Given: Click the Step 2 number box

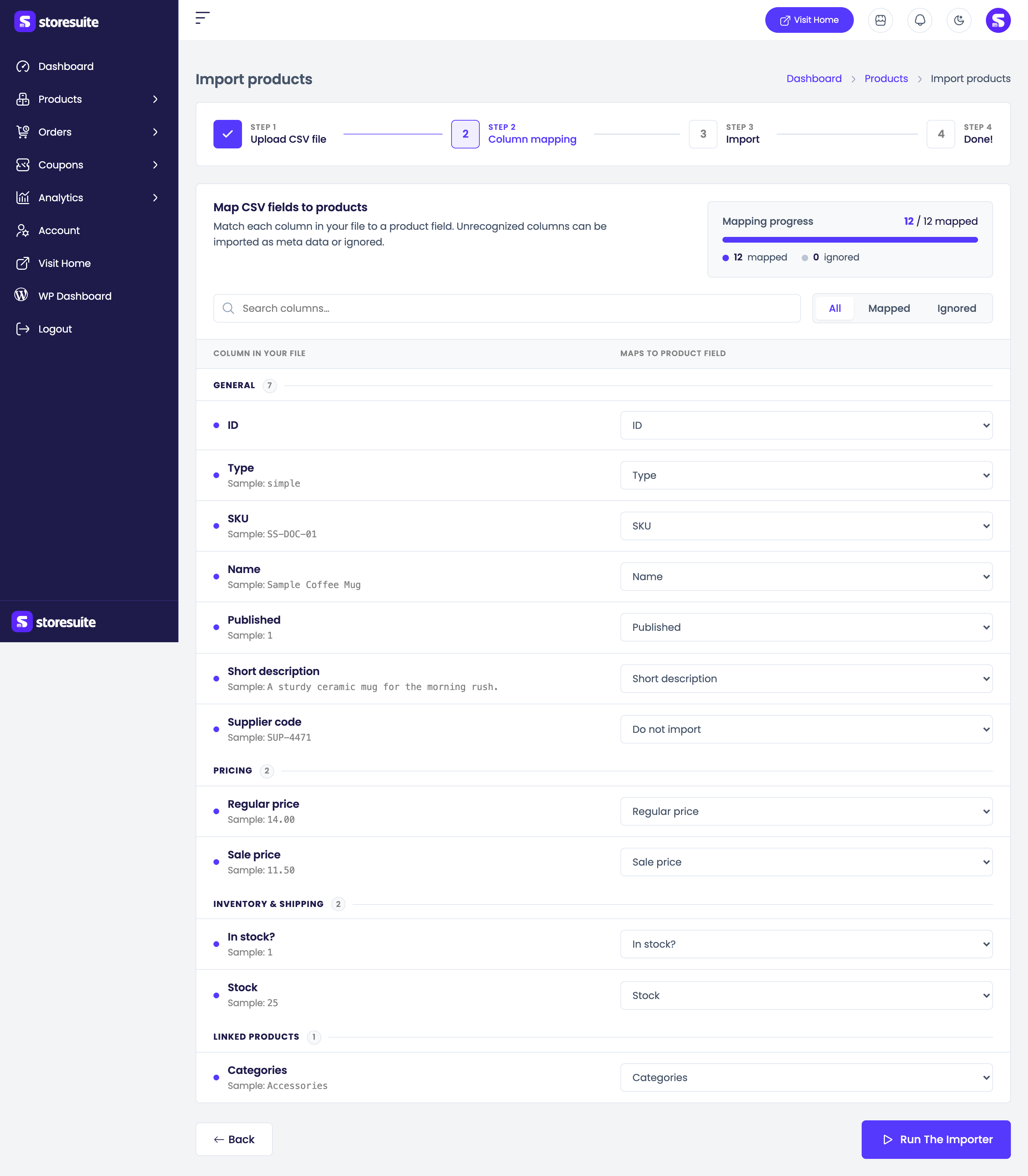Looking at the screenshot, I should pyautogui.click(x=465, y=134).
